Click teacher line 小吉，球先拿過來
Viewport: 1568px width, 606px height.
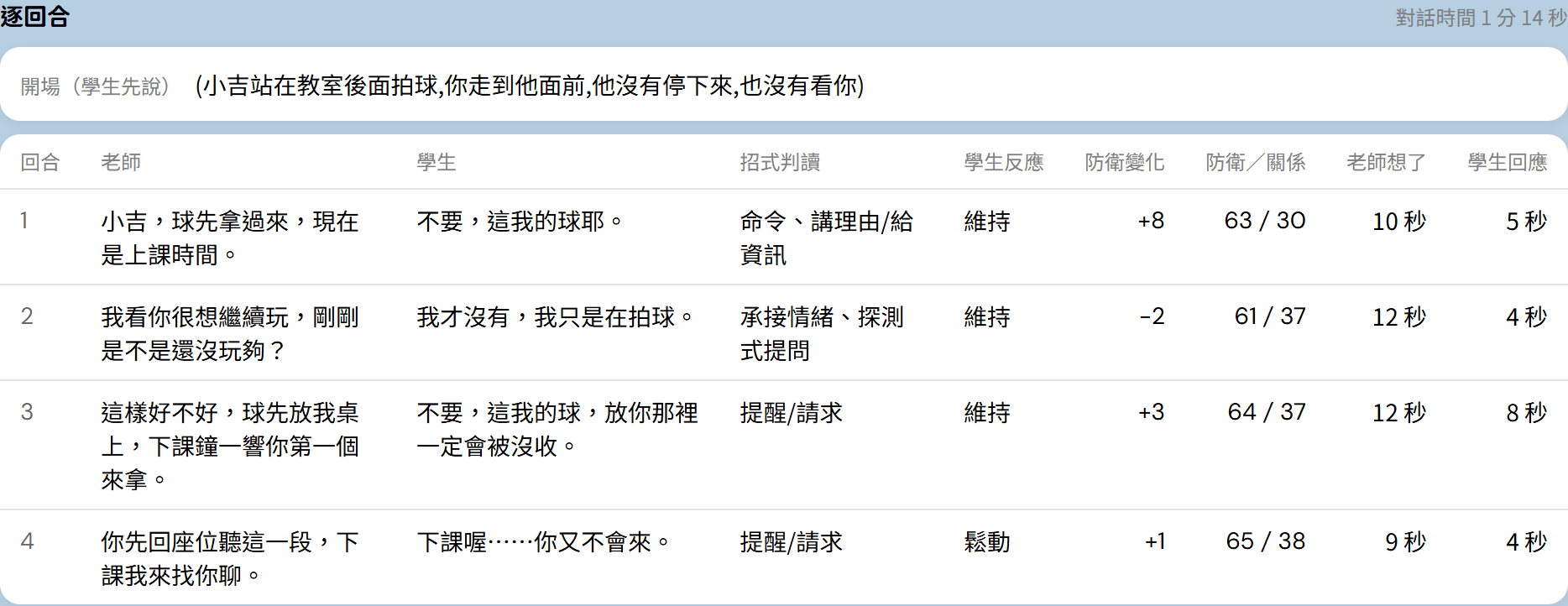pos(230,238)
